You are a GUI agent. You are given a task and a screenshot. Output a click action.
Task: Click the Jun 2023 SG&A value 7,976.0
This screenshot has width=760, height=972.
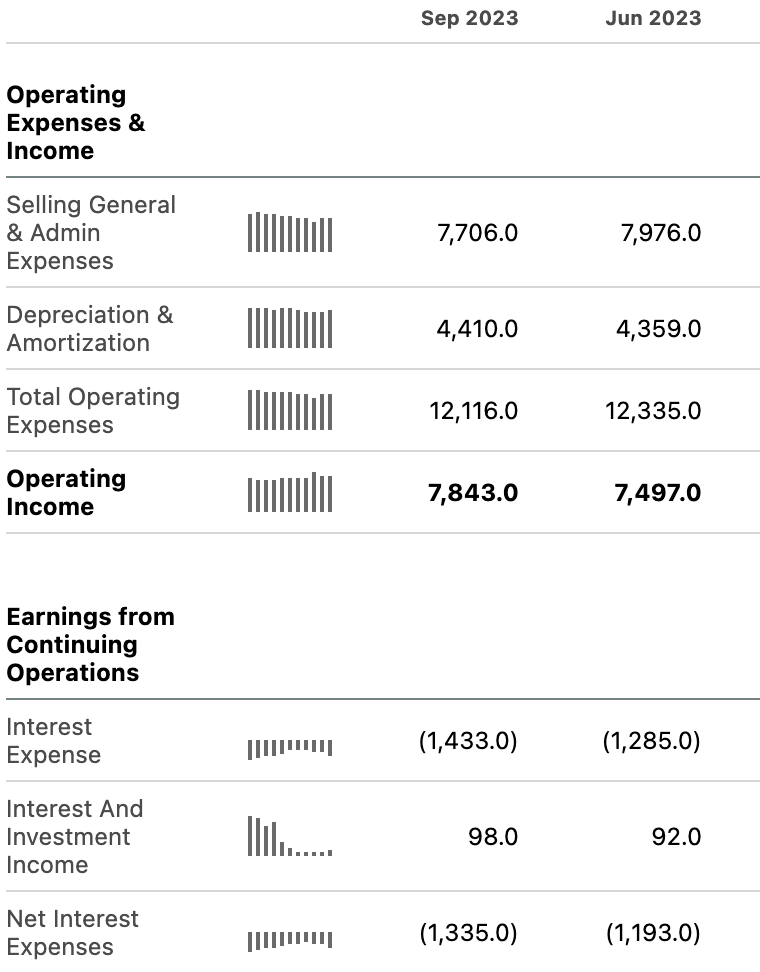tap(661, 233)
